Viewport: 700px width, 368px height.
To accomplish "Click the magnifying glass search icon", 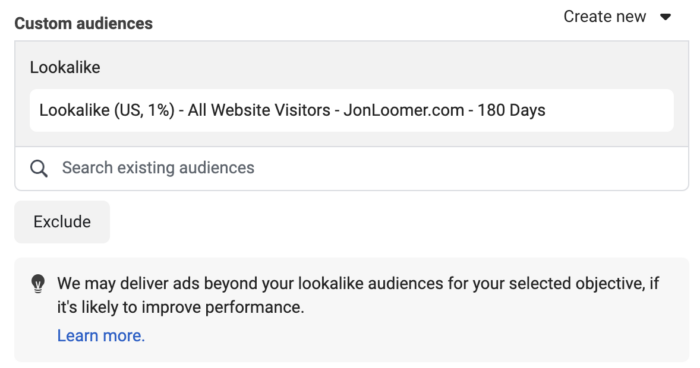I will tap(39, 168).
